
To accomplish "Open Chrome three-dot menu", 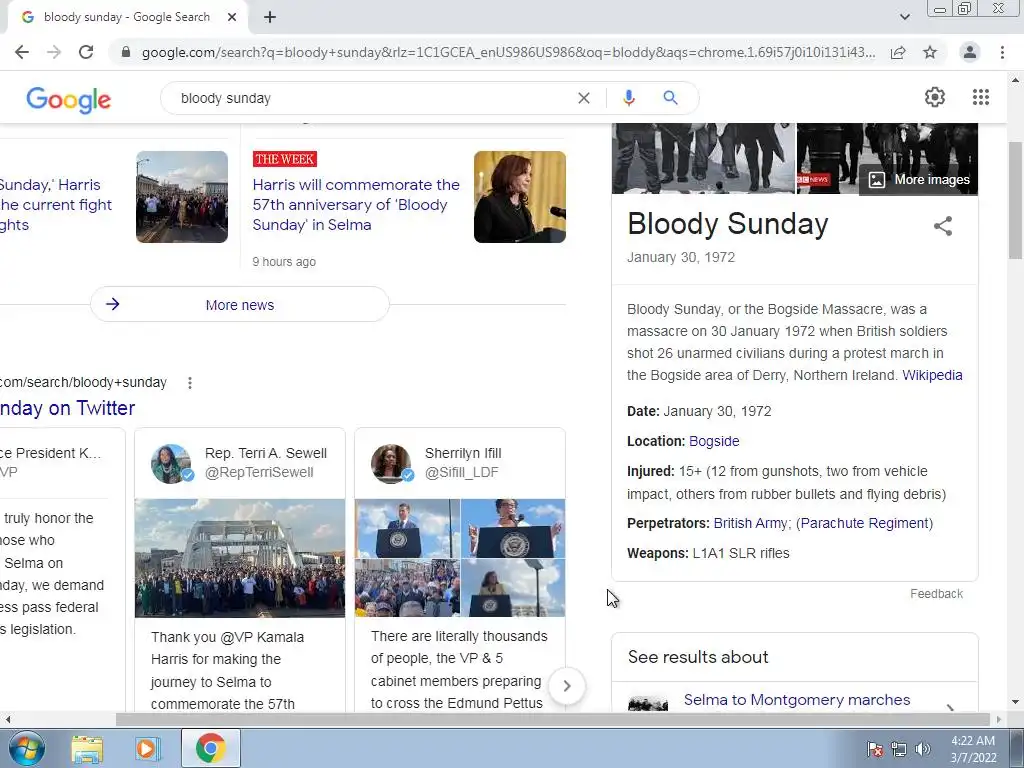I will [x=1002, y=52].
